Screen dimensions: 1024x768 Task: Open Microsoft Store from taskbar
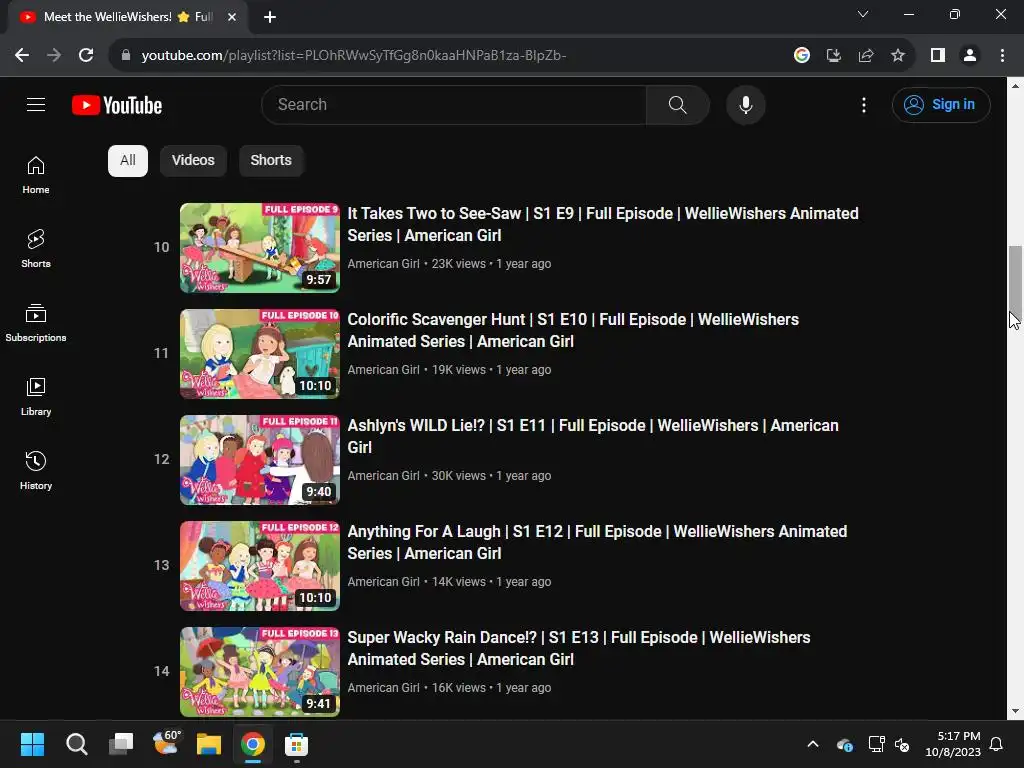(x=296, y=744)
